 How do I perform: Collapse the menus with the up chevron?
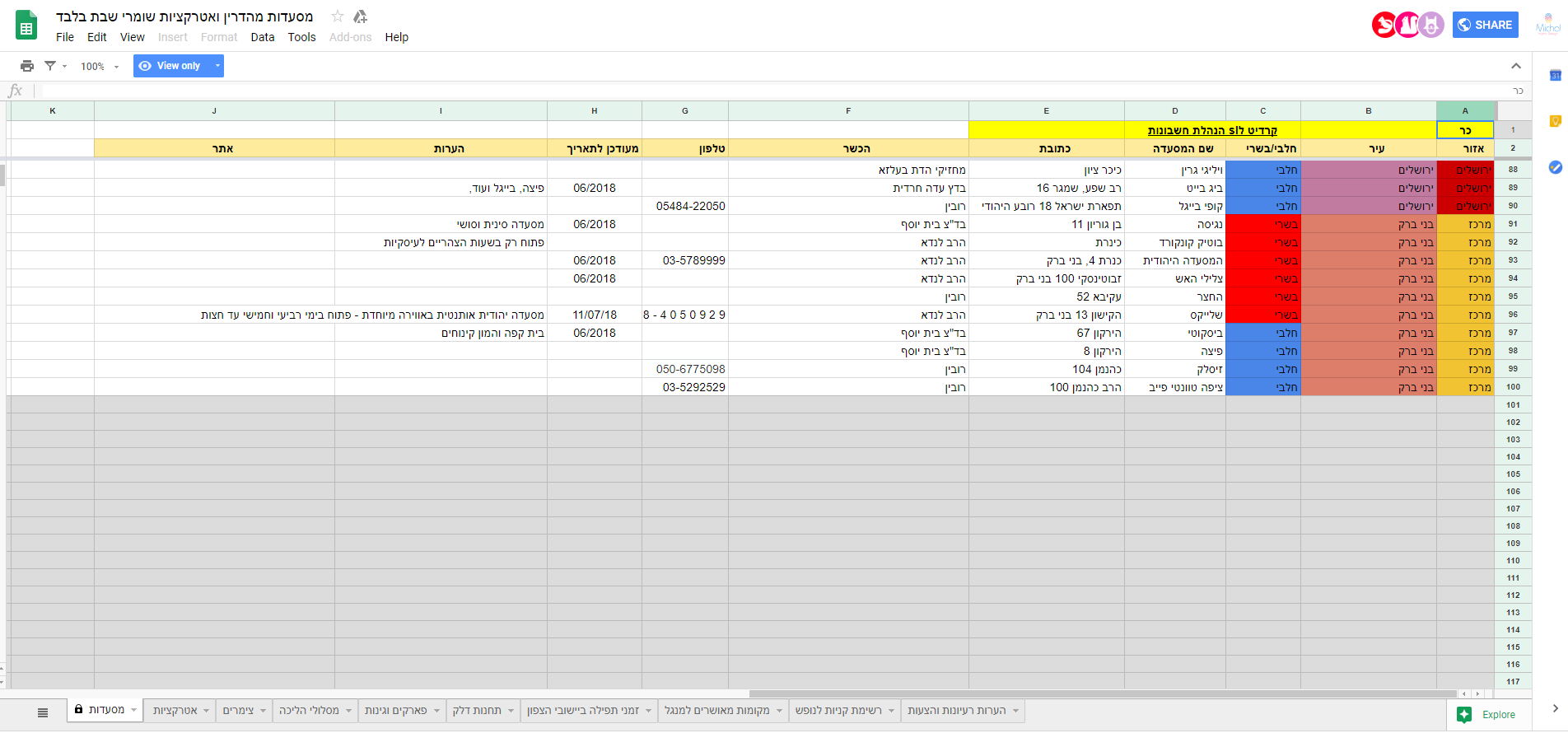click(x=1516, y=66)
